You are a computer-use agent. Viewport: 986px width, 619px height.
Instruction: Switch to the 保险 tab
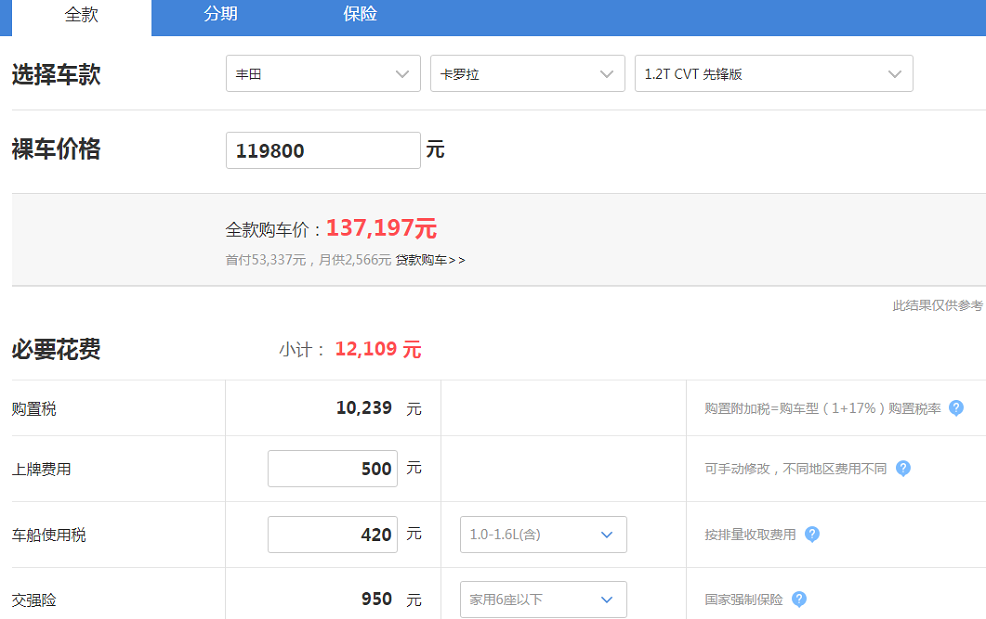tap(360, 14)
